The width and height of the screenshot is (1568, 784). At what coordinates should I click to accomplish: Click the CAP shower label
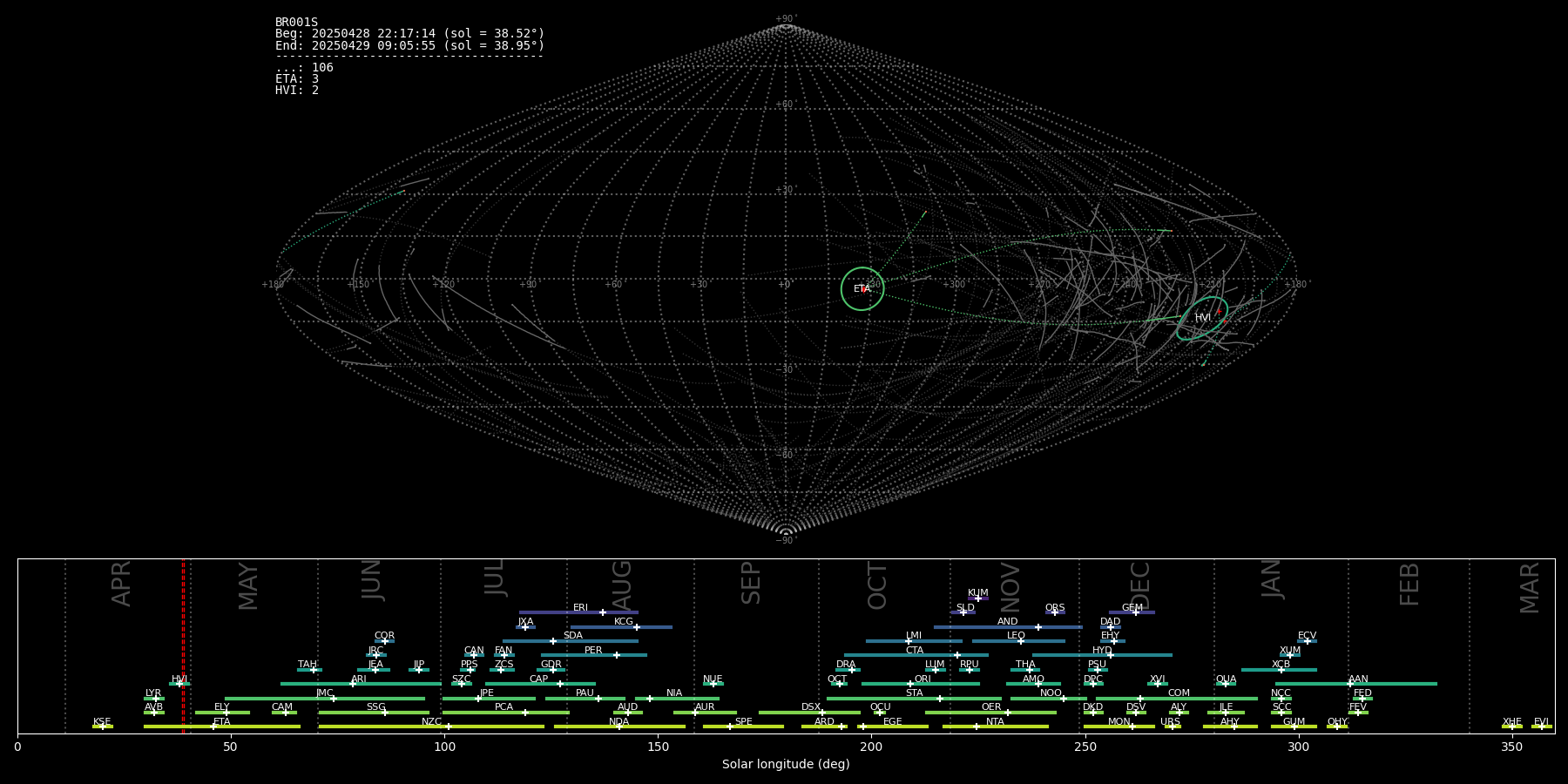click(x=539, y=679)
